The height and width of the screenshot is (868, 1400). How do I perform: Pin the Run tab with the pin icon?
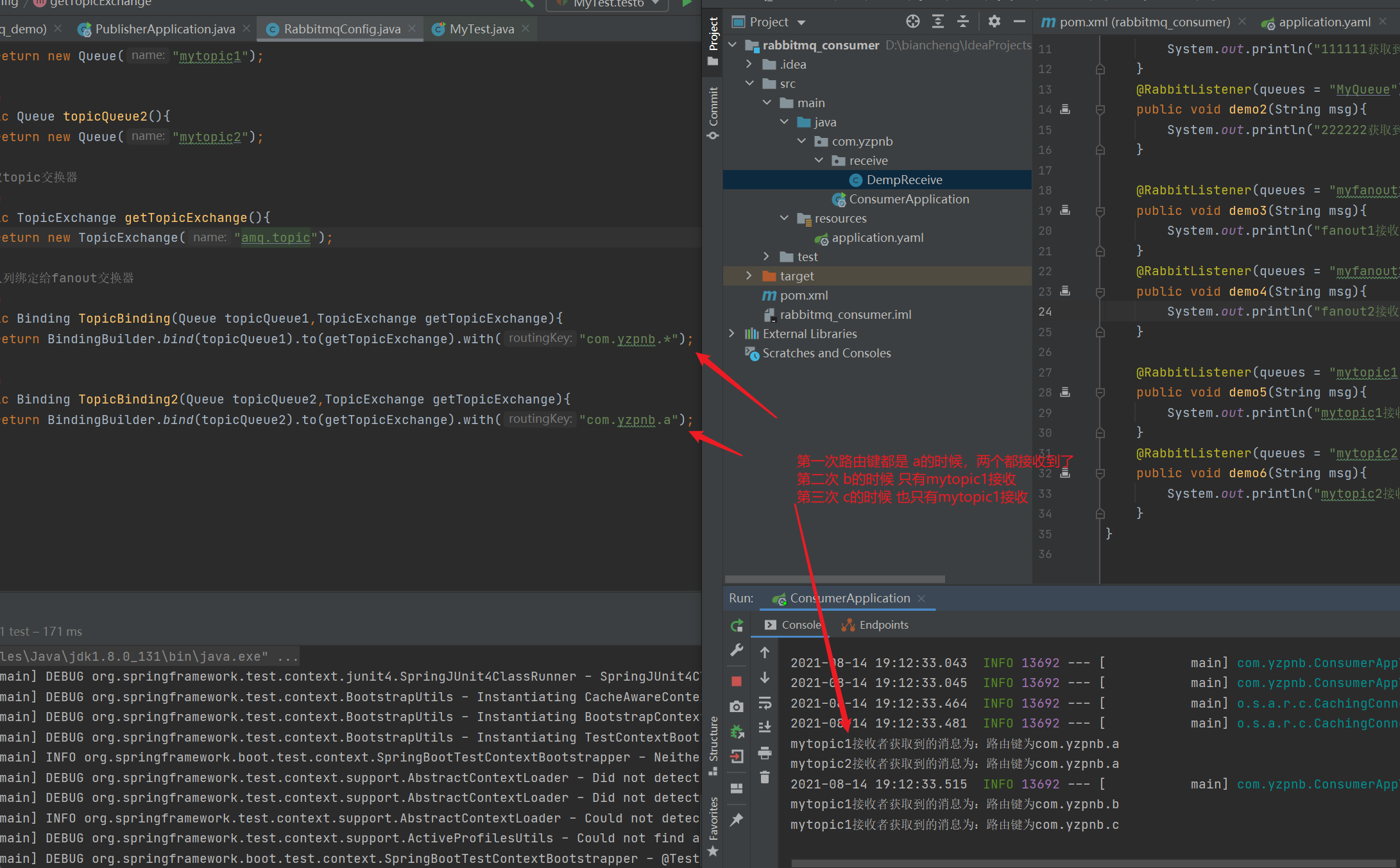[737, 819]
